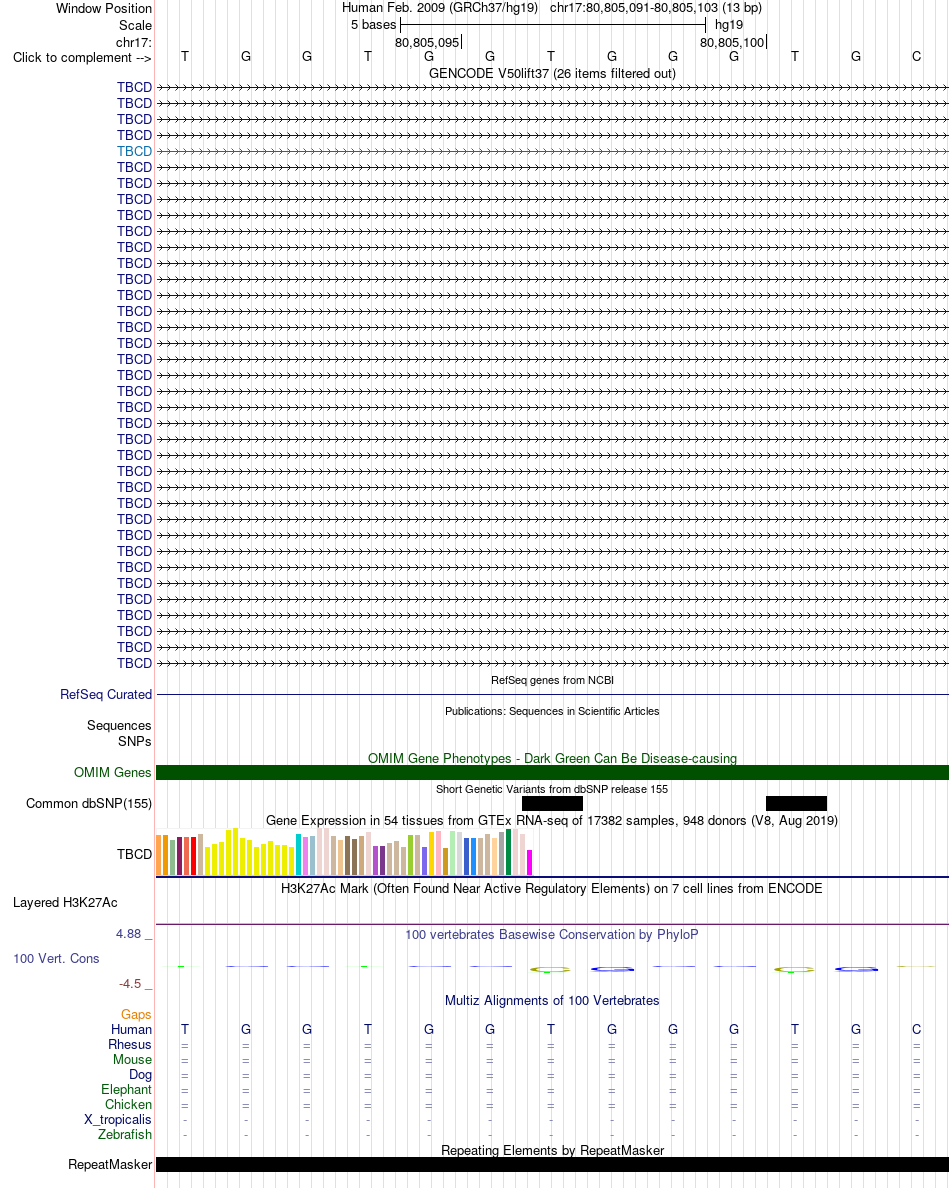The image size is (950, 1188).
Task: Click the 4.88 PhyloP upper scale value
Action: click(129, 934)
